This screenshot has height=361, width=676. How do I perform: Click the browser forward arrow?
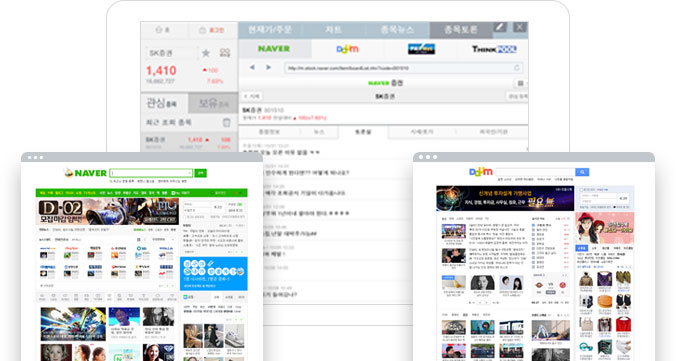click(x=268, y=68)
